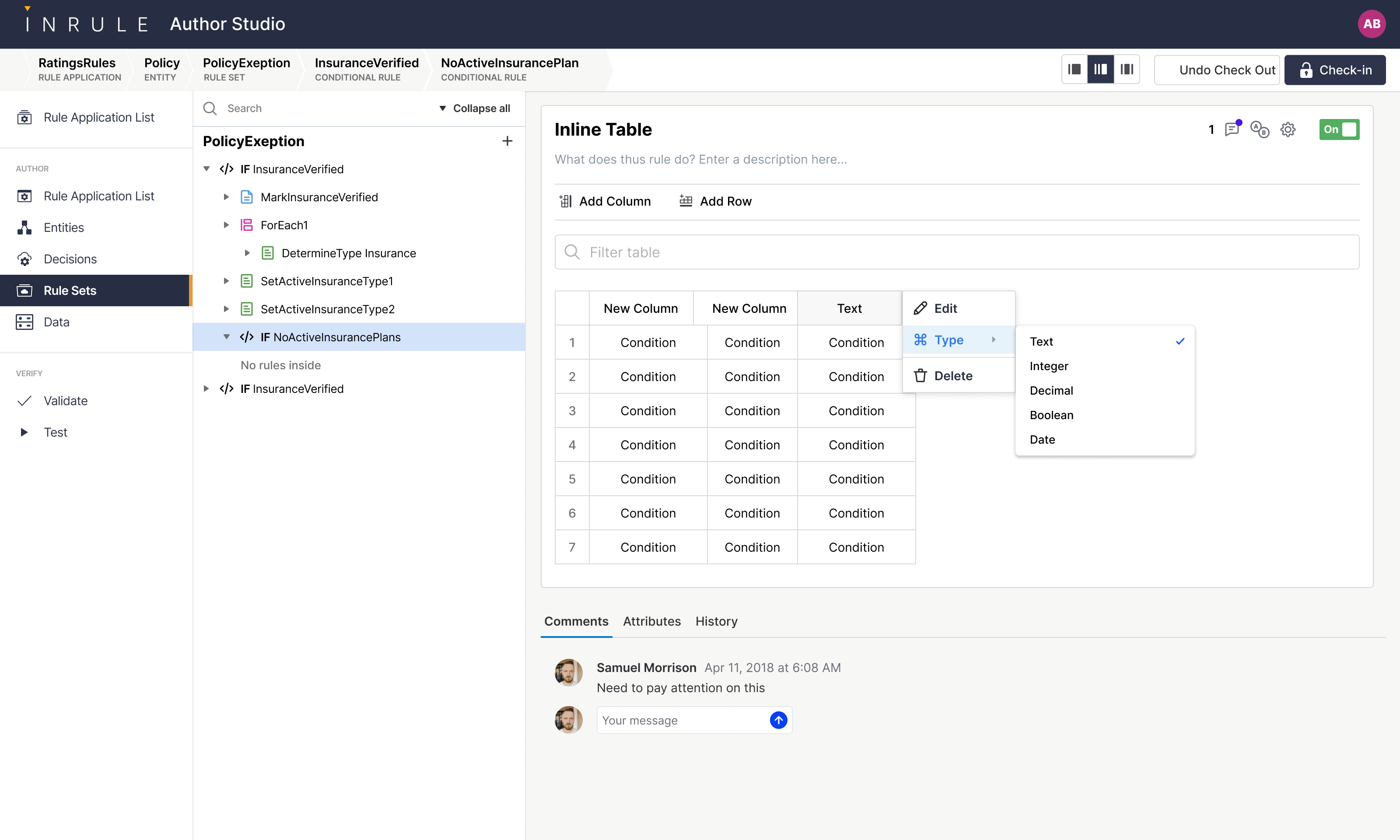Select Date column type

[x=1105, y=439]
